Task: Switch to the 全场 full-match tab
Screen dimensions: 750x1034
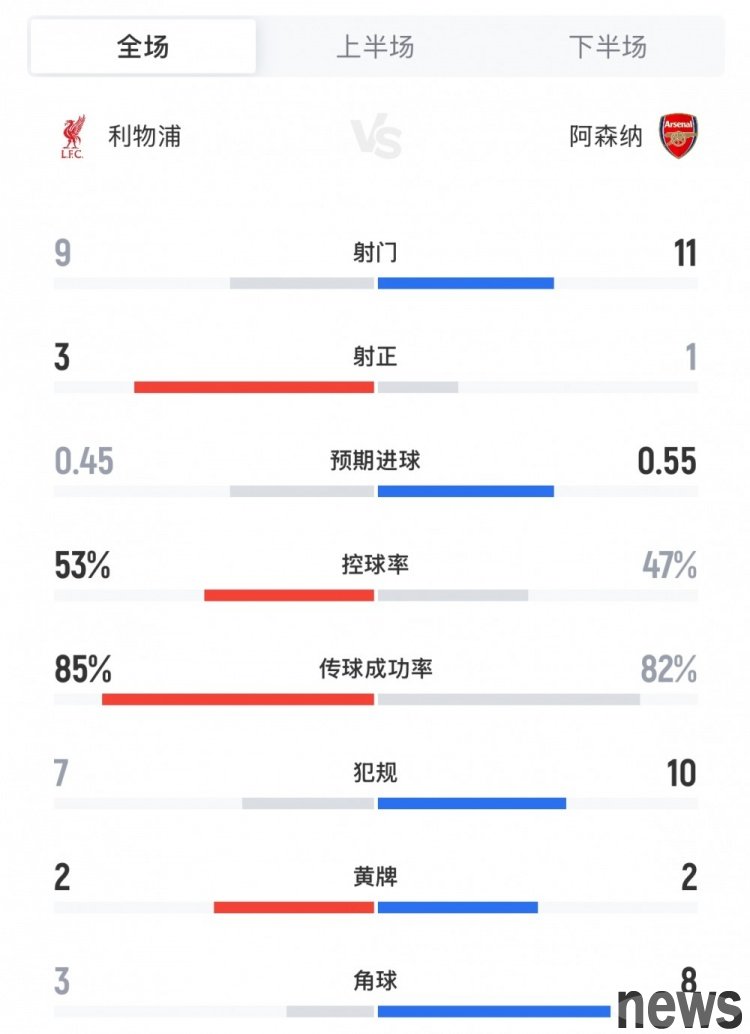Action: [x=143, y=47]
